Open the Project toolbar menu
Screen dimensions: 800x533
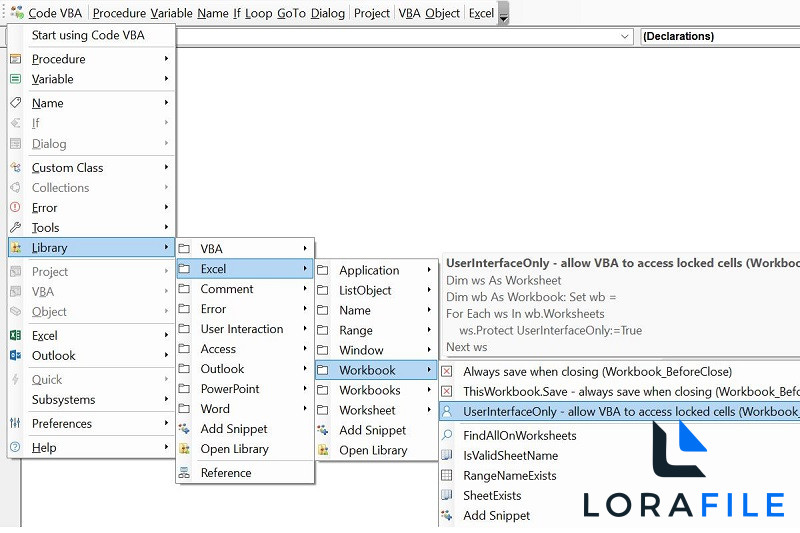371,13
